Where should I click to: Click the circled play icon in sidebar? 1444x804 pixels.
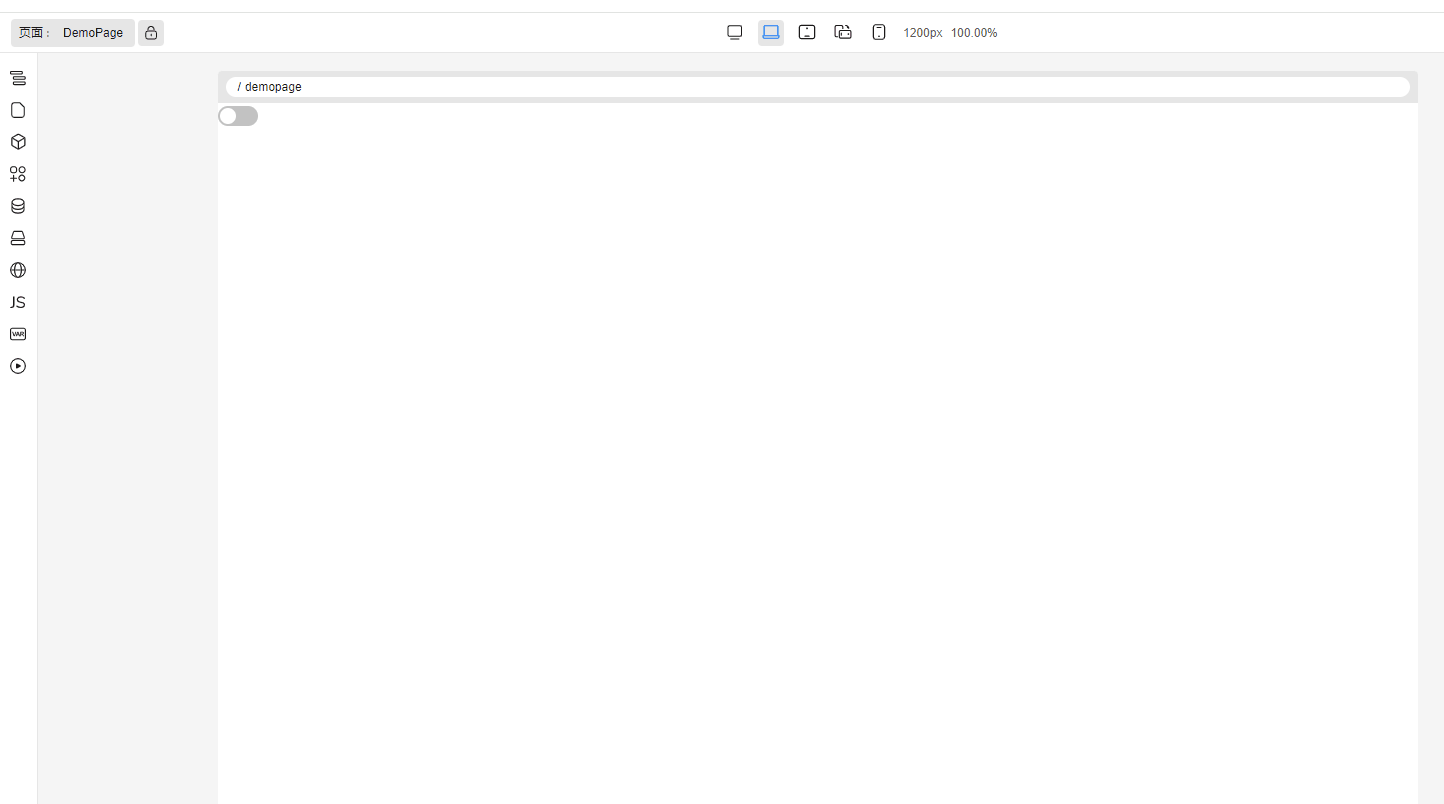(18, 366)
